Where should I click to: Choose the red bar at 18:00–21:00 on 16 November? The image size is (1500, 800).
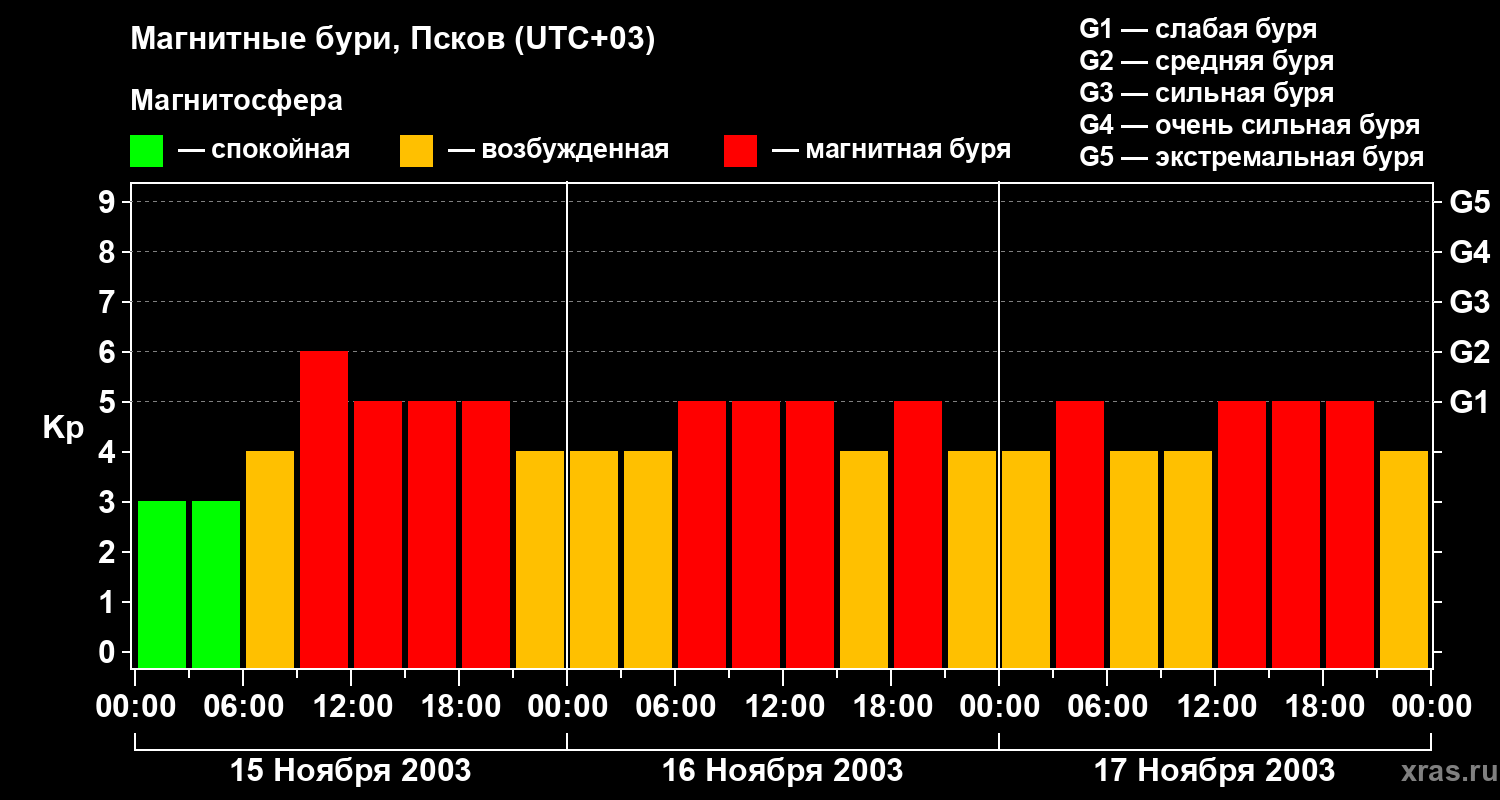click(918, 534)
